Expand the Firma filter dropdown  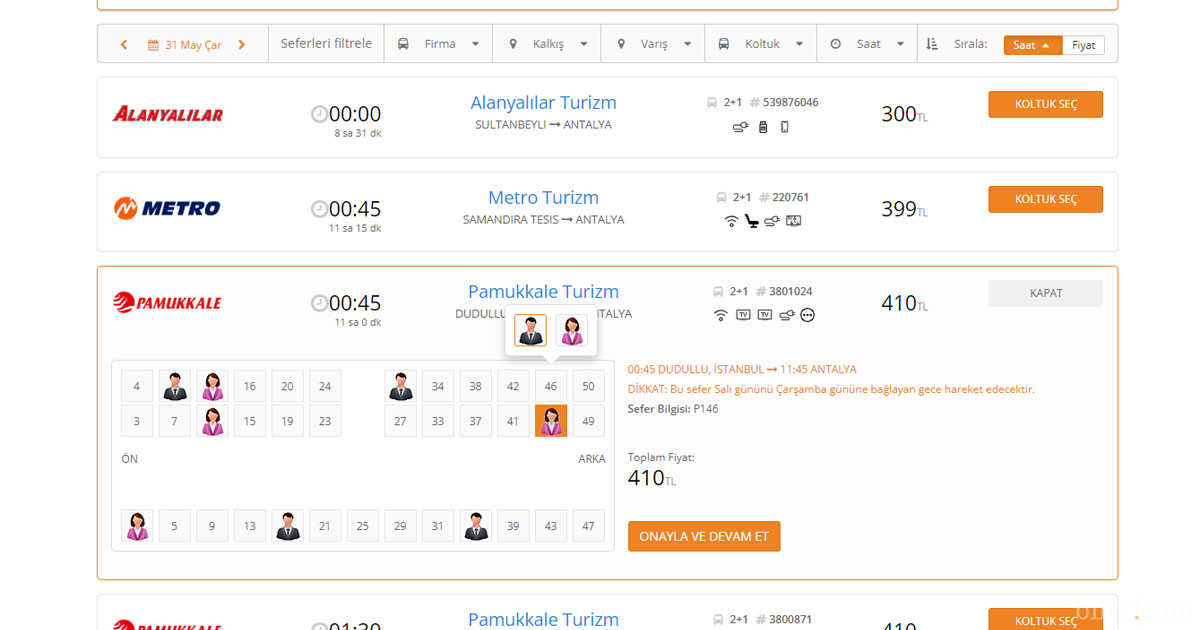[x=439, y=44]
